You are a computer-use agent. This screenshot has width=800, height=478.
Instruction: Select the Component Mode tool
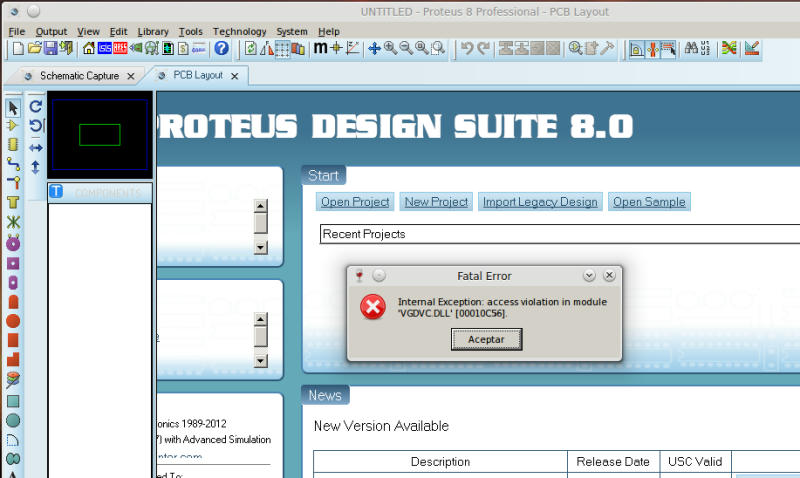[x=13, y=125]
